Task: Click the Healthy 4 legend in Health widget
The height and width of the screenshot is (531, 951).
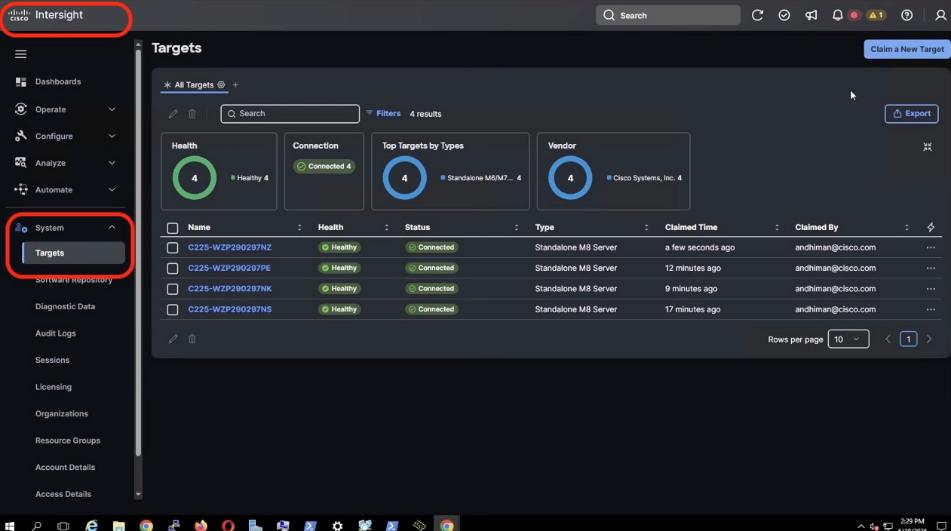Action: [250, 178]
